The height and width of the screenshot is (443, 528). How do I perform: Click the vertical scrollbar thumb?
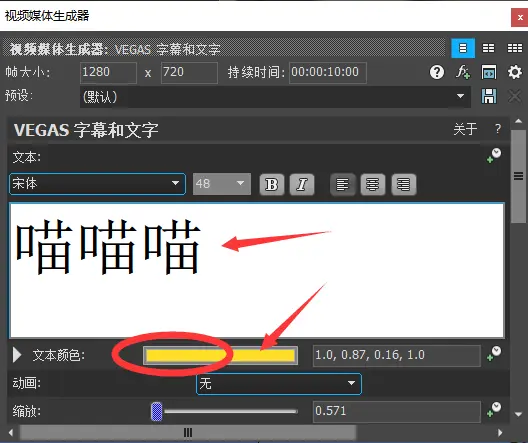tap(518, 176)
